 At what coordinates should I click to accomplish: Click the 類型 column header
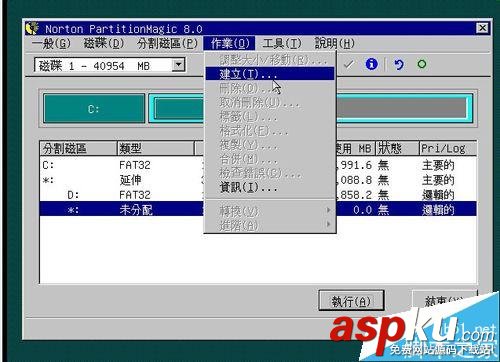pyautogui.click(x=156, y=148)
